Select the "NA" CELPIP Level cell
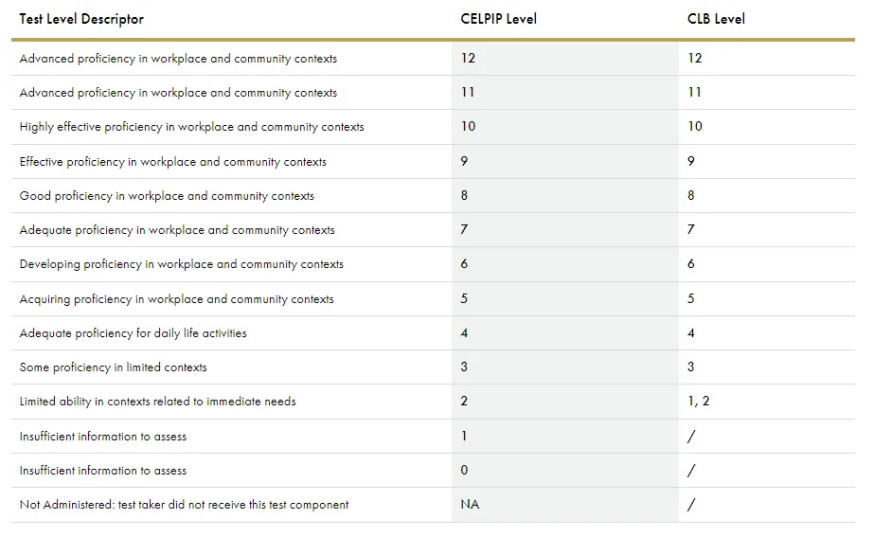The width and height of the screenshot is (873, 537). tap(469, 505)
